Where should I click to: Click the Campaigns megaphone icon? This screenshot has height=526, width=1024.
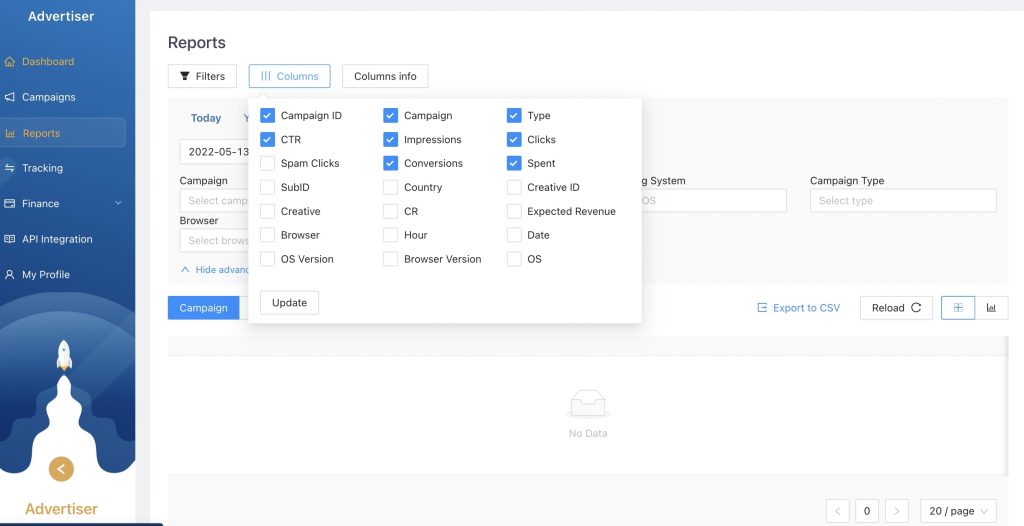pyautogui.click(x=11, y=98)
